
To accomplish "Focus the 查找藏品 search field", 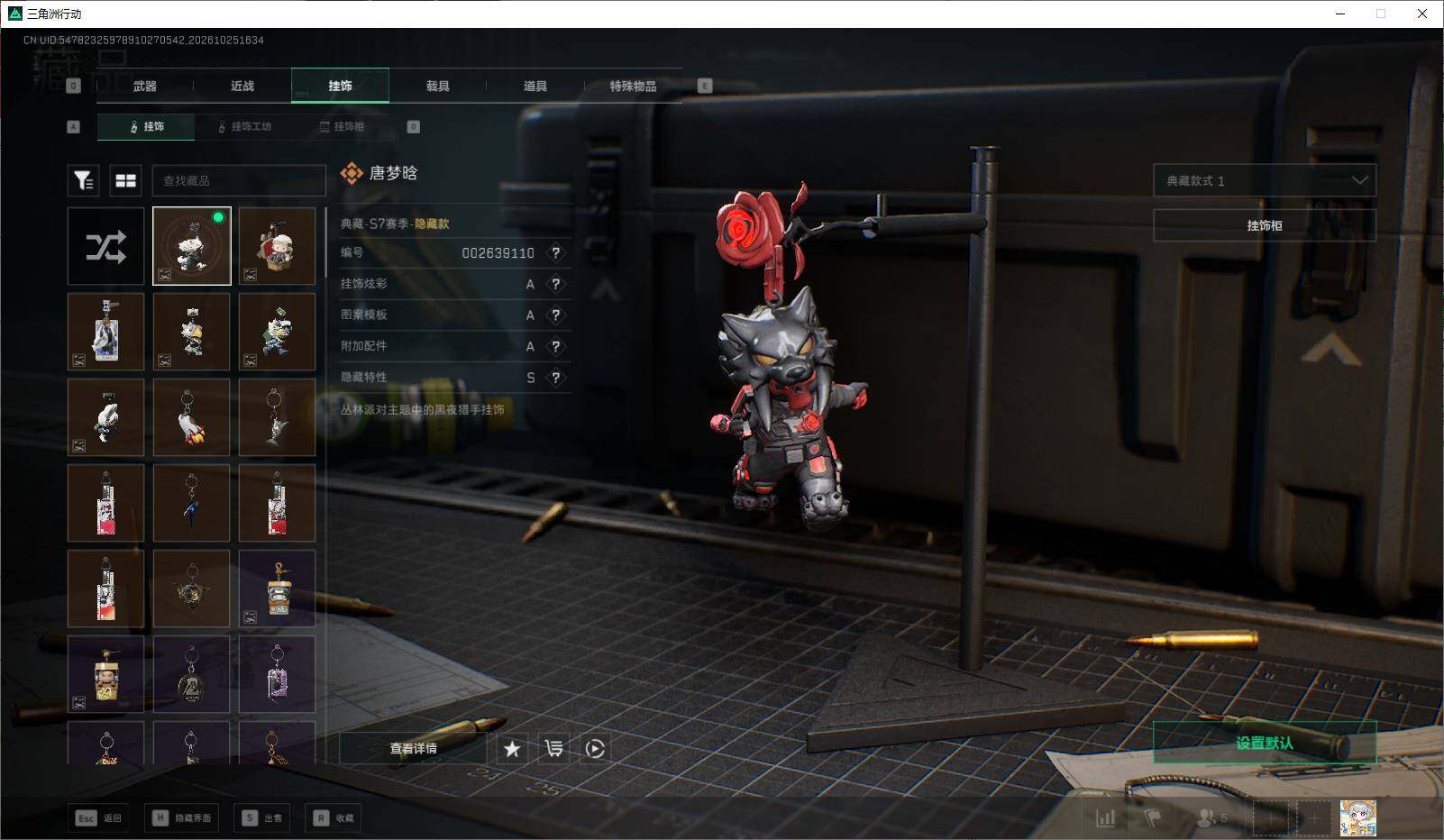I will [x=239, y=181].
